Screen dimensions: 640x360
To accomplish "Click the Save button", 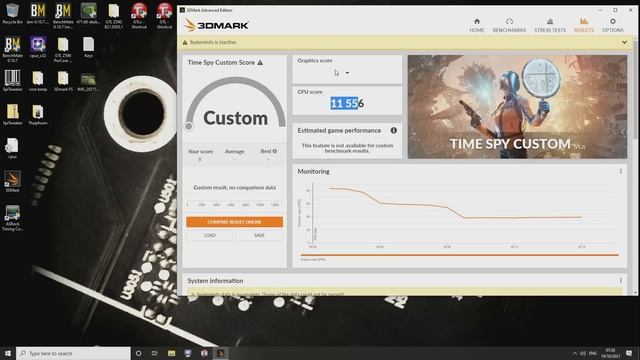I will pos(259,235).
